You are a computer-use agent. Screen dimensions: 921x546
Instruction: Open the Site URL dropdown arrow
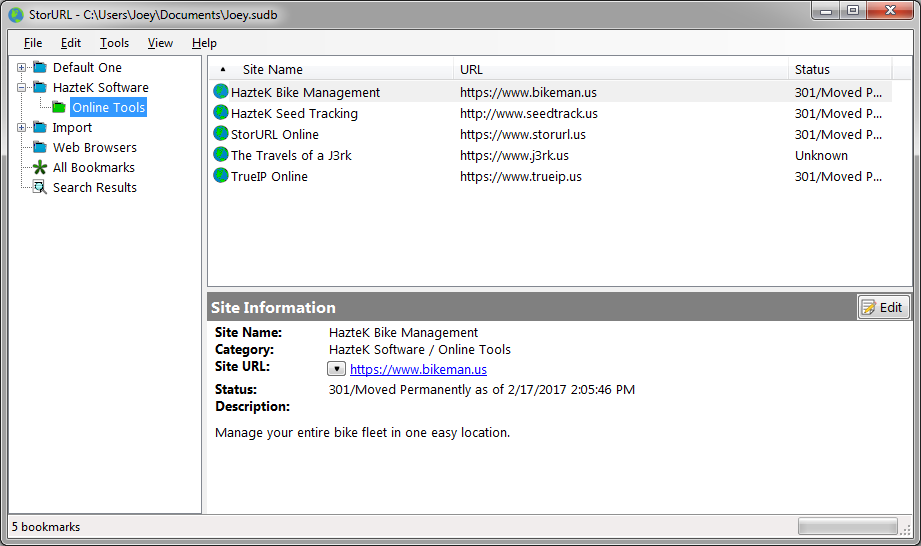(x=337, y=369)
